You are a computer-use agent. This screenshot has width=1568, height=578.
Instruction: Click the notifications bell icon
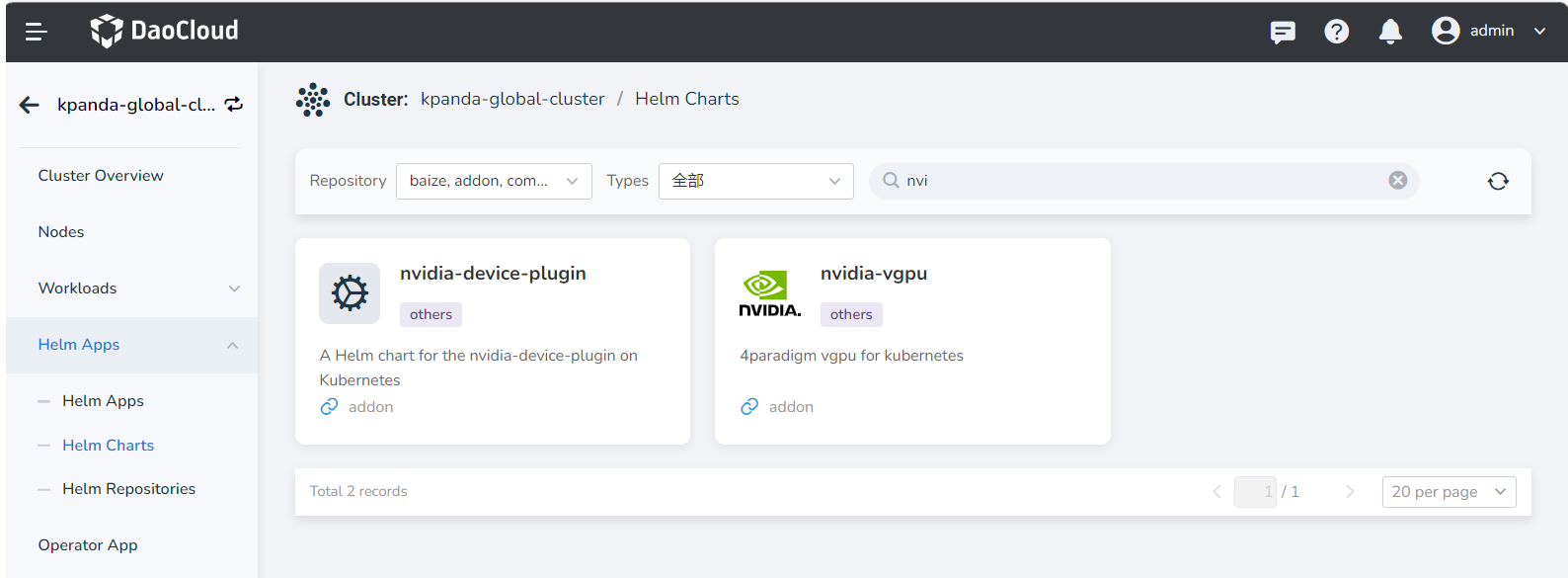1390,32
